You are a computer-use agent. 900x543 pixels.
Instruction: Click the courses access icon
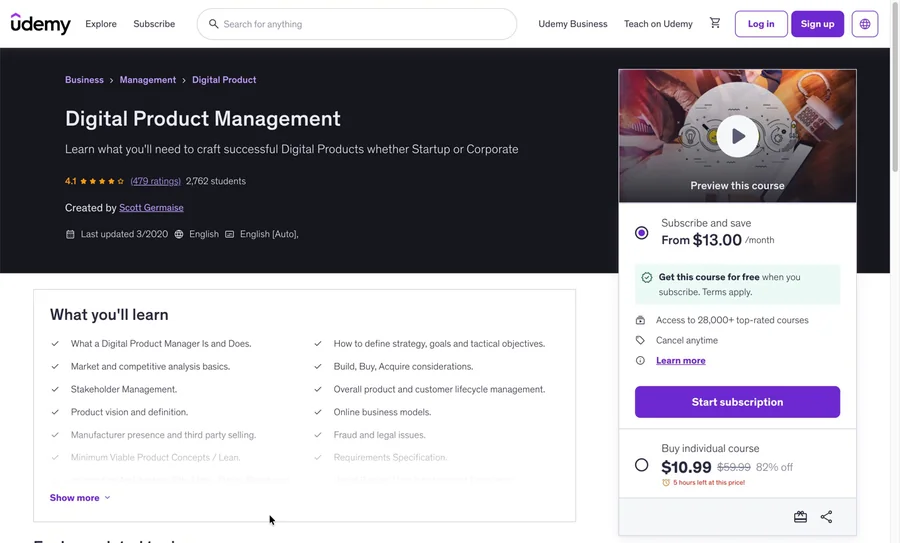(x=640, y=320)
